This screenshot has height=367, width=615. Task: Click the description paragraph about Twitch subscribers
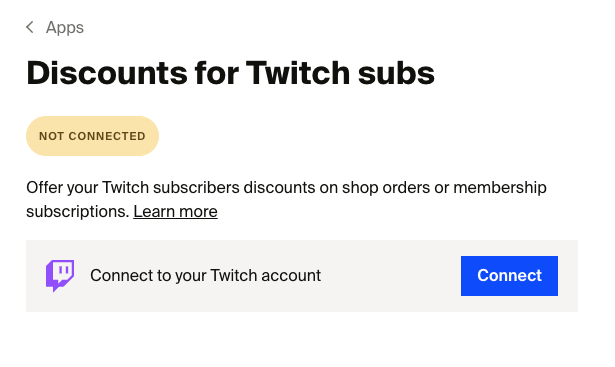(x=286, y=200)
